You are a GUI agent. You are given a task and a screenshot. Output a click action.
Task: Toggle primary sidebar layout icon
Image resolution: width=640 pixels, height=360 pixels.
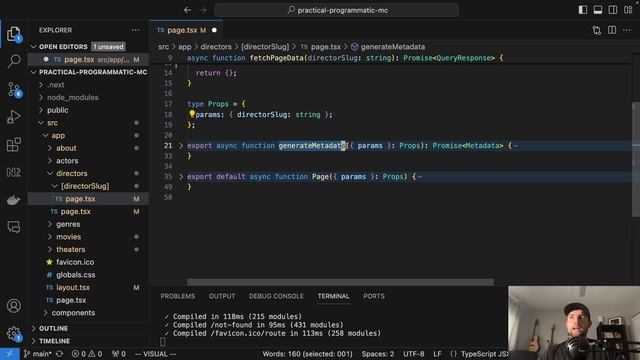(583, 10)
